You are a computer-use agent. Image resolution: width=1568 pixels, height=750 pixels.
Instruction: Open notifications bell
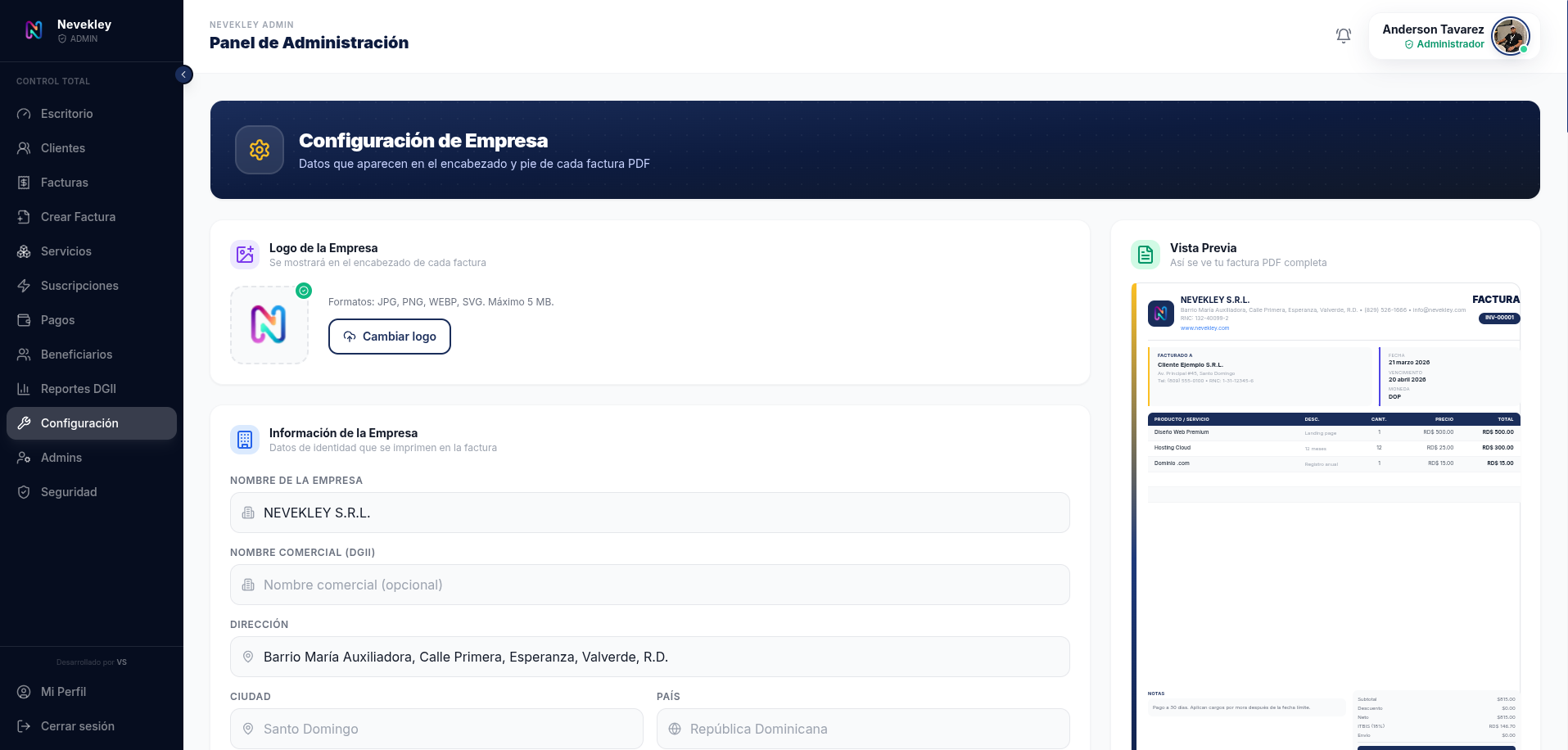1344,36
